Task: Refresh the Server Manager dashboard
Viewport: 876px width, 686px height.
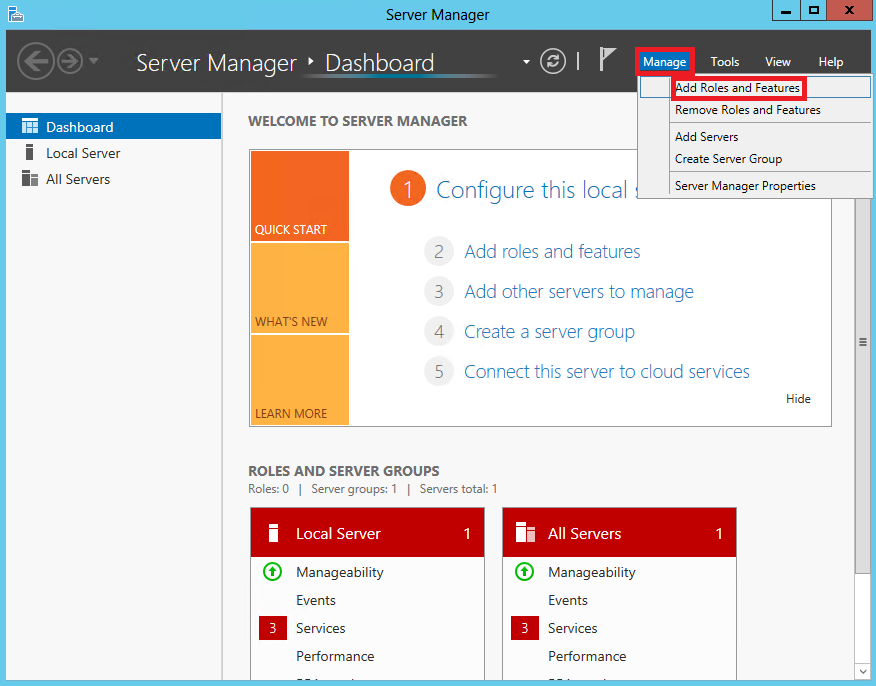Action: pyautogui.click(x=553, y=61)
